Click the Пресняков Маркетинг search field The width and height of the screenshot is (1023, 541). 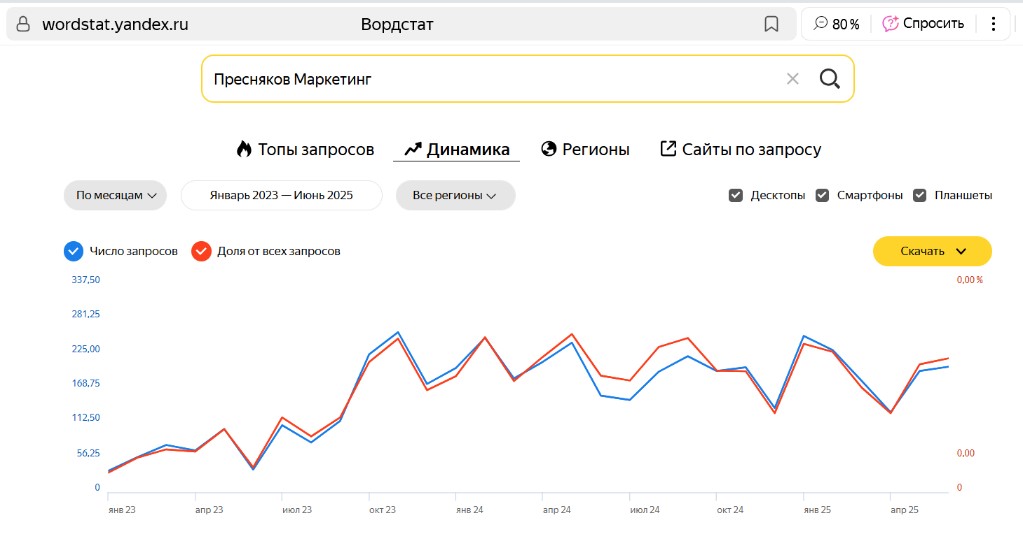(490, 79)
